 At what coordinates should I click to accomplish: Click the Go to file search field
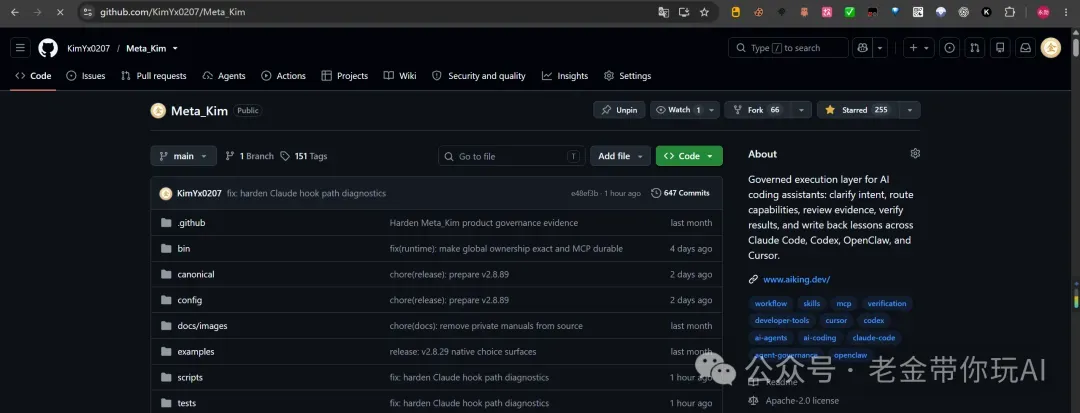tap(512, 156)
